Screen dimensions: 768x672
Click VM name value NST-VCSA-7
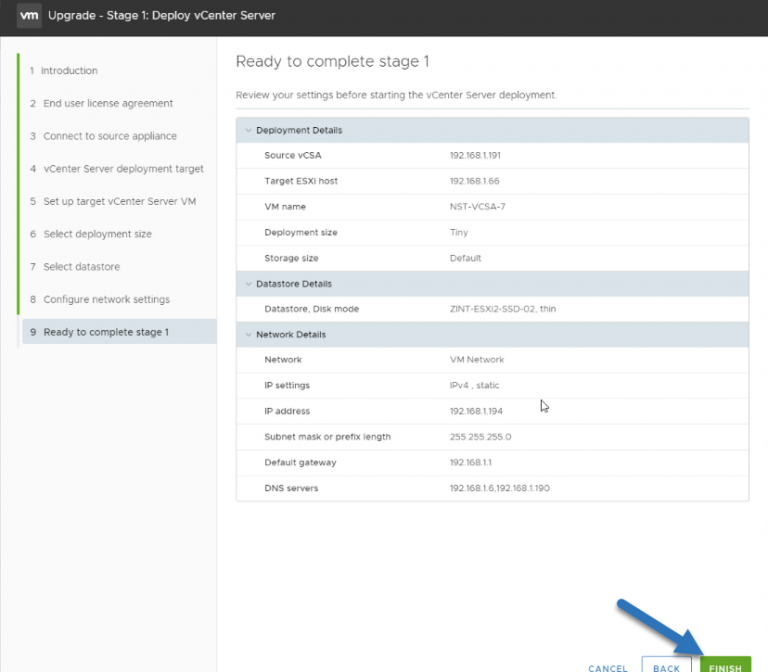click(x=478, y=207)
